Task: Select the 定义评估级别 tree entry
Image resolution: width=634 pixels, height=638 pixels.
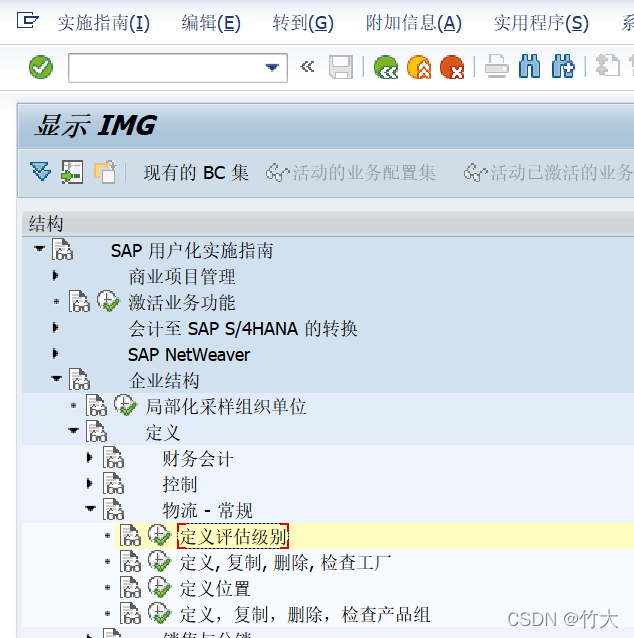Action: pos(234,536)
